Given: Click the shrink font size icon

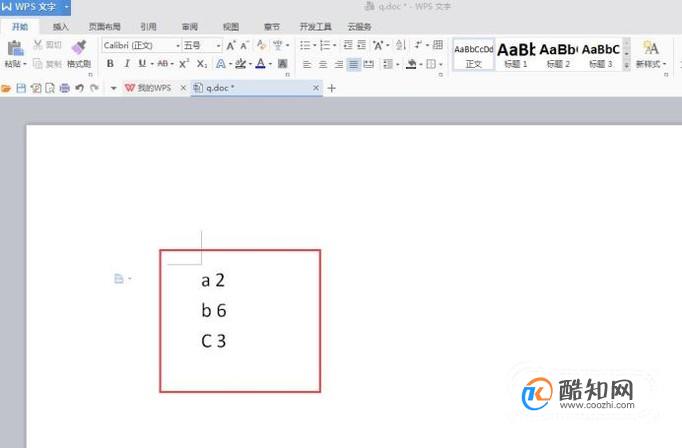Looking at the screenshot, I should [244, 45].
